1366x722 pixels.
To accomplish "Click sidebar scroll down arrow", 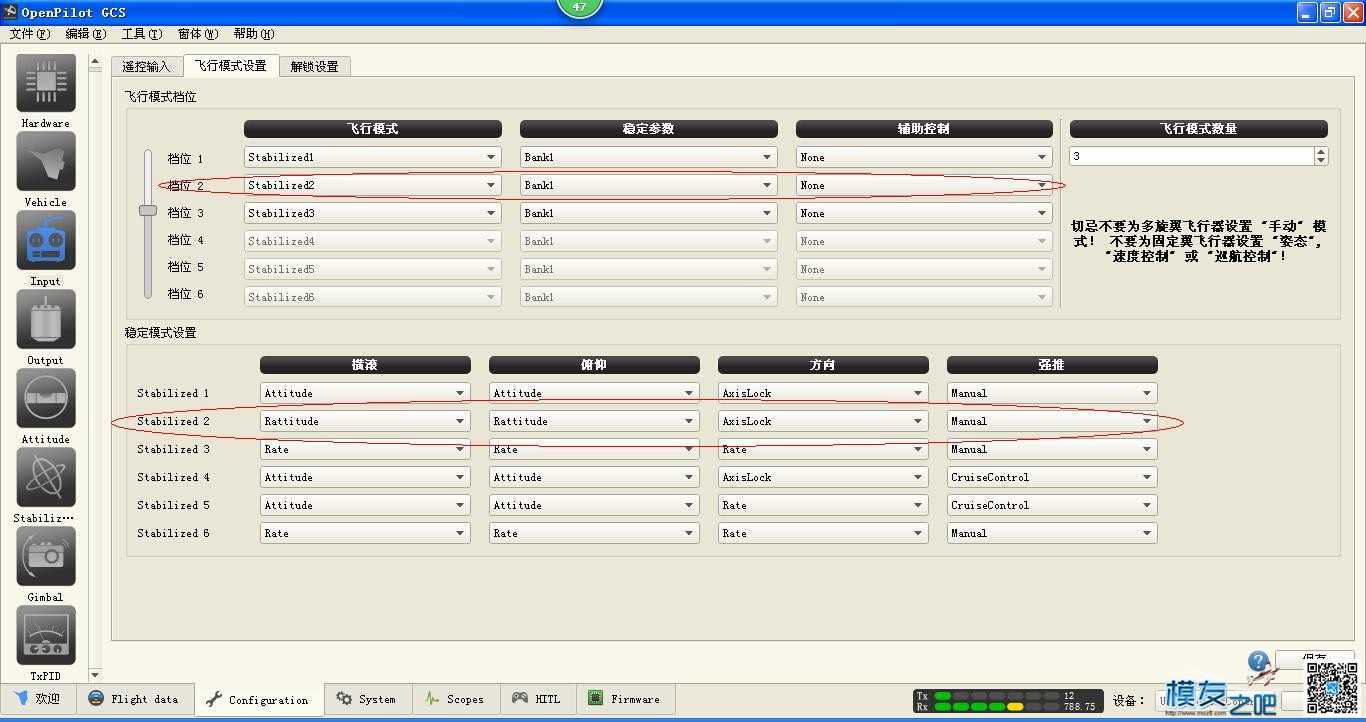I will pos(95,675).
